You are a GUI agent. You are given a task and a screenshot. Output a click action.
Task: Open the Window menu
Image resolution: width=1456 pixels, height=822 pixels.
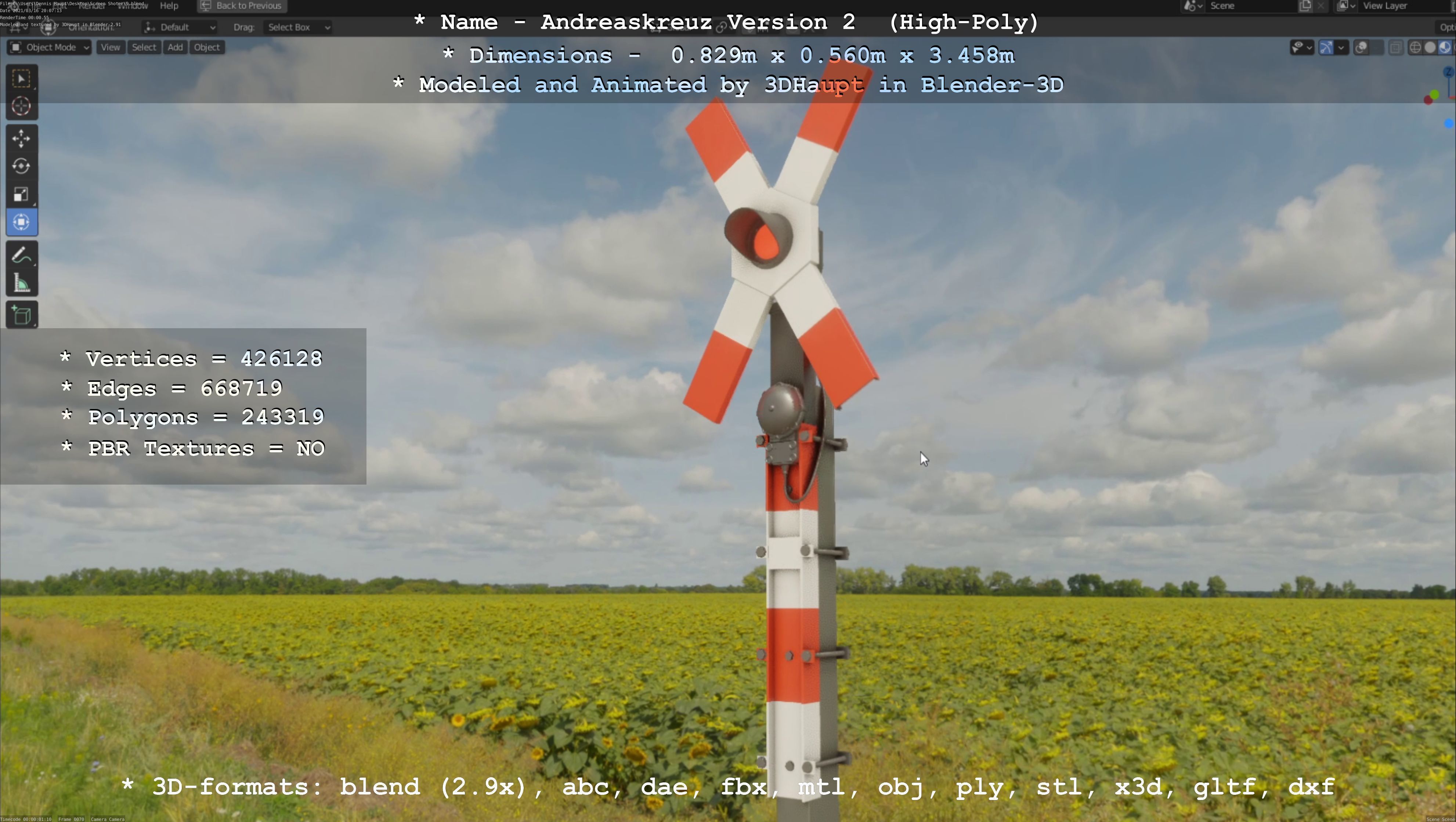(x=132, y=6)
